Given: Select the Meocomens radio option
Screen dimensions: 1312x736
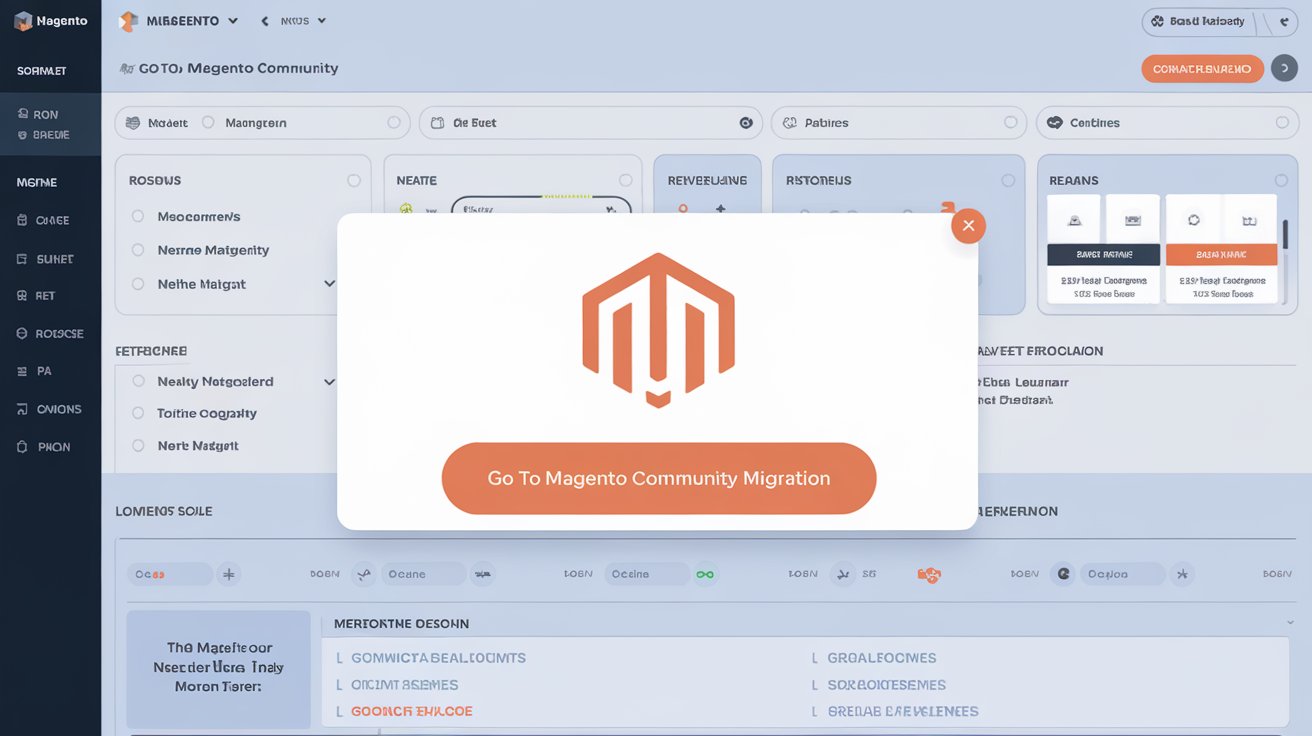Looking at the screenshot, I should click(x=138, y=216).
